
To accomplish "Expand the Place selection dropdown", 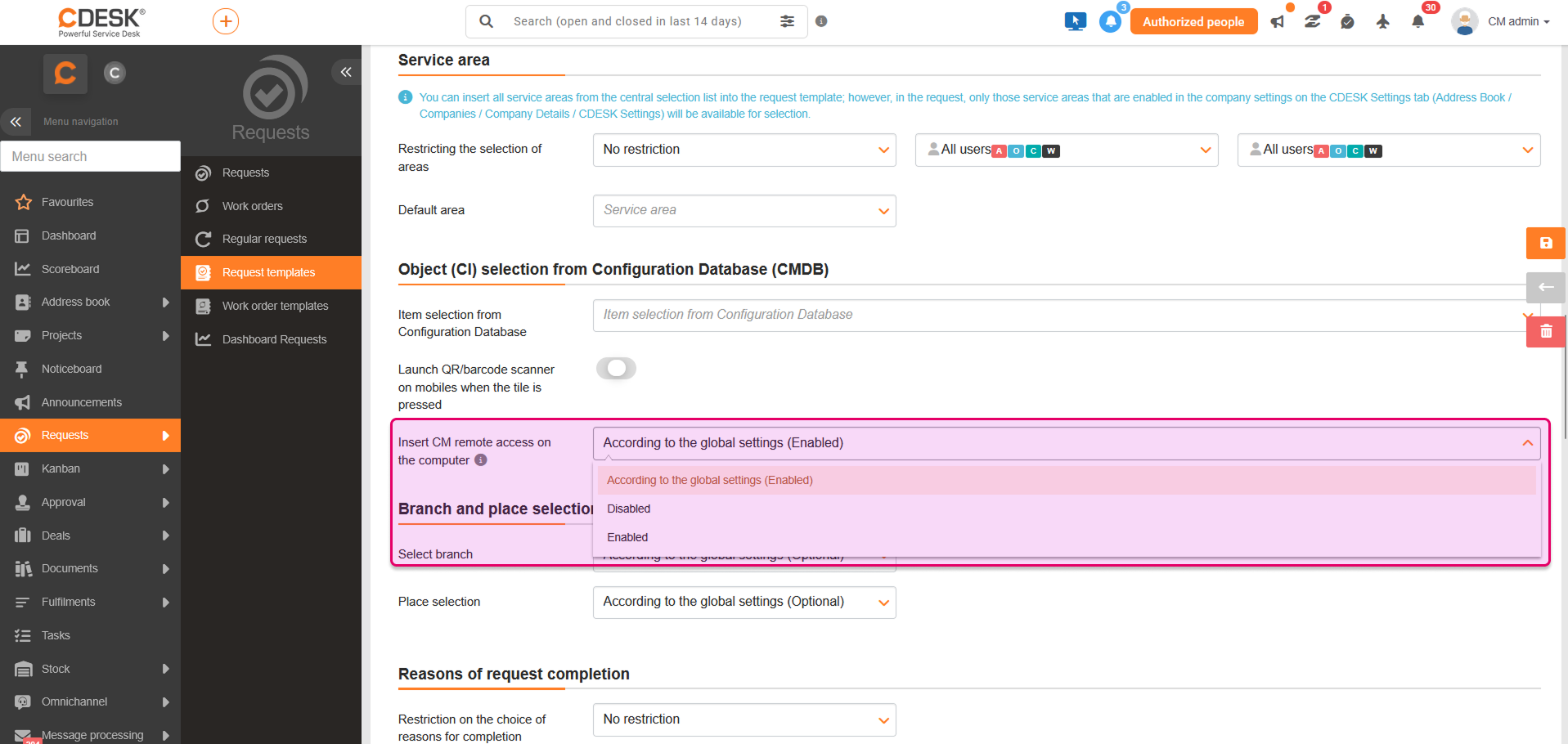I will (x=744, y=603).
